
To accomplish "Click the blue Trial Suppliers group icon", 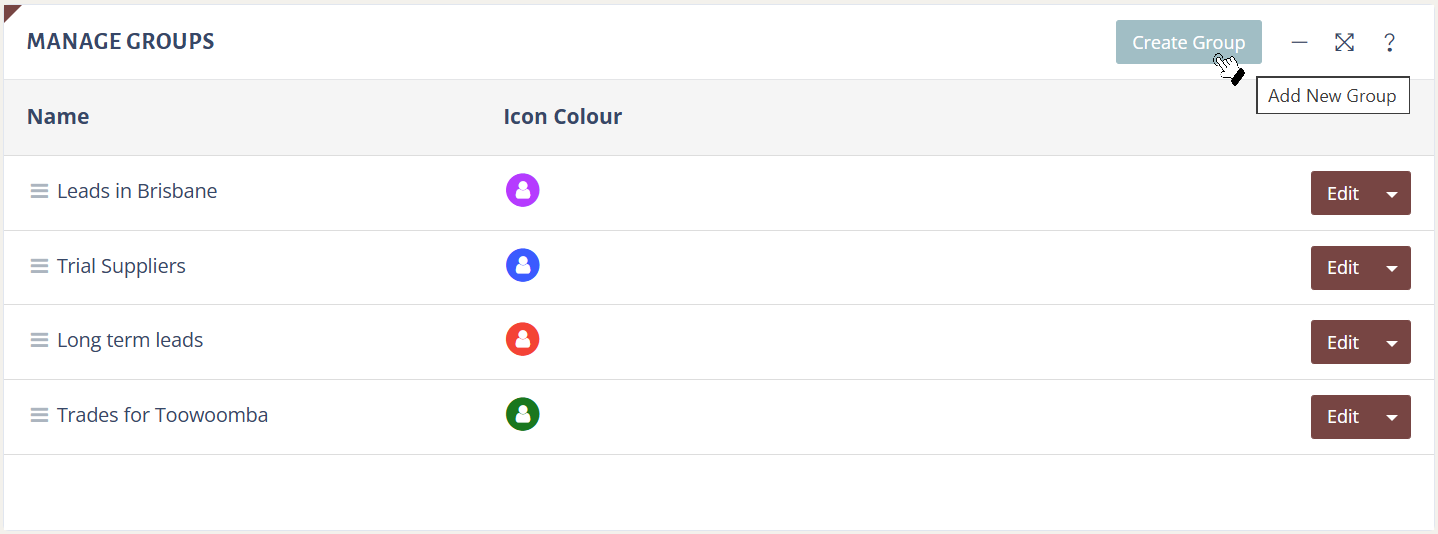I will pos(522,265).
